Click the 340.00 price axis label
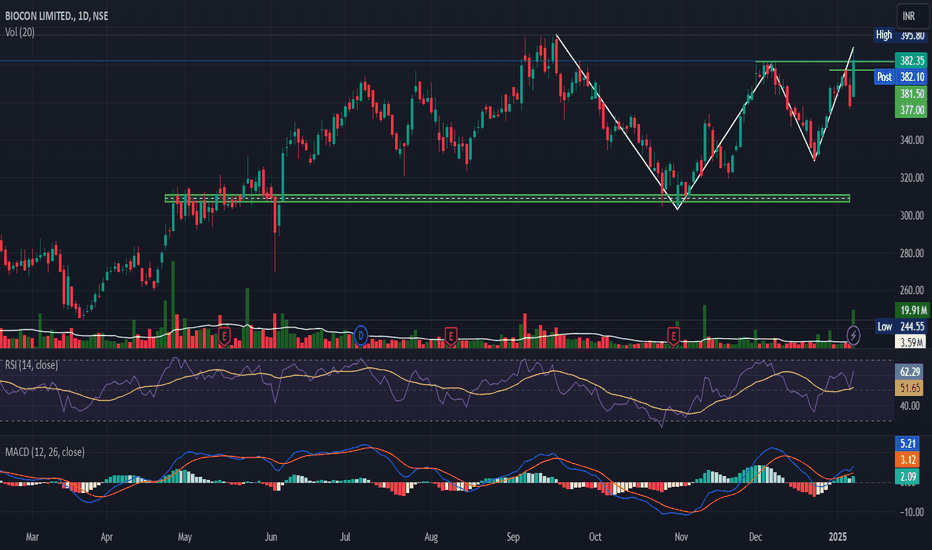 click(x=911, y=140)
